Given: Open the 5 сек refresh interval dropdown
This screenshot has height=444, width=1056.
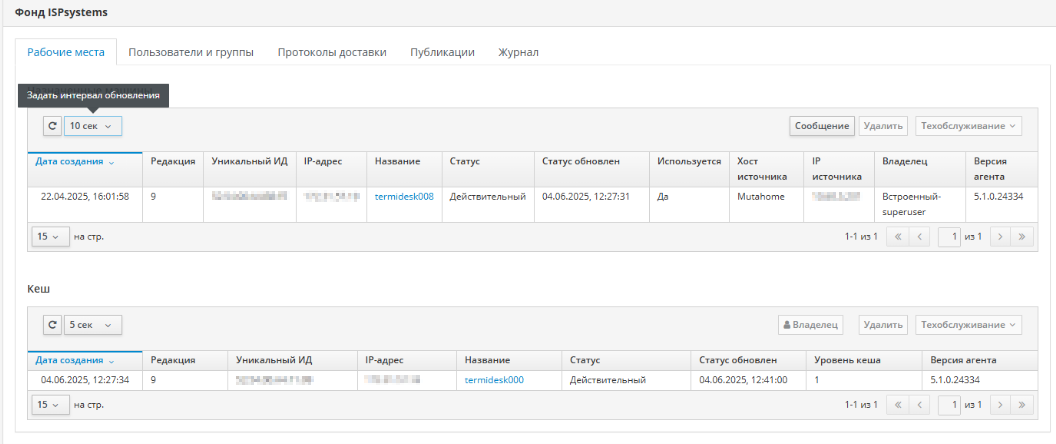Looking at the screenshot, I should (93, 325).
